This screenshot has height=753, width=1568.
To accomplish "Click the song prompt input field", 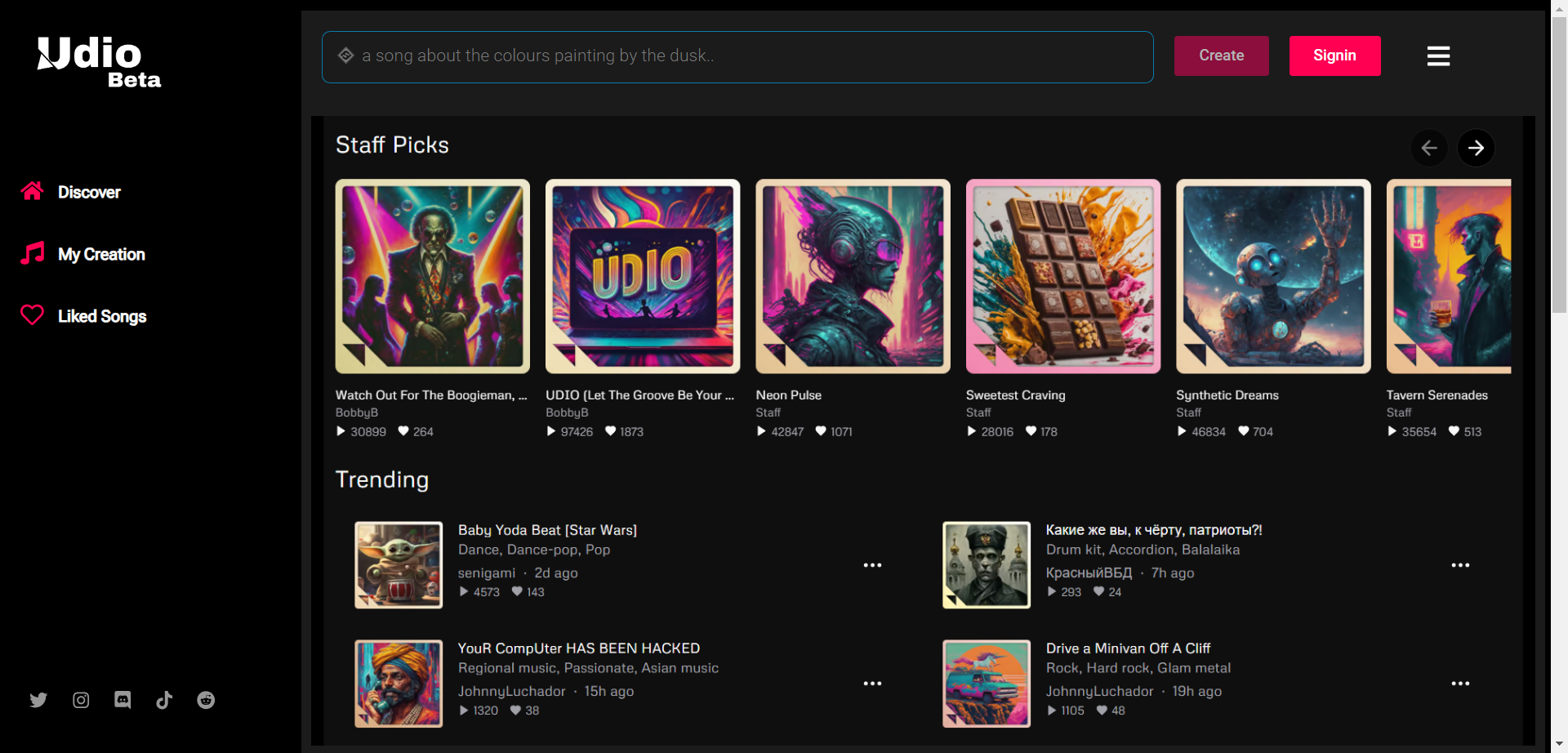I will pos(737,56).
